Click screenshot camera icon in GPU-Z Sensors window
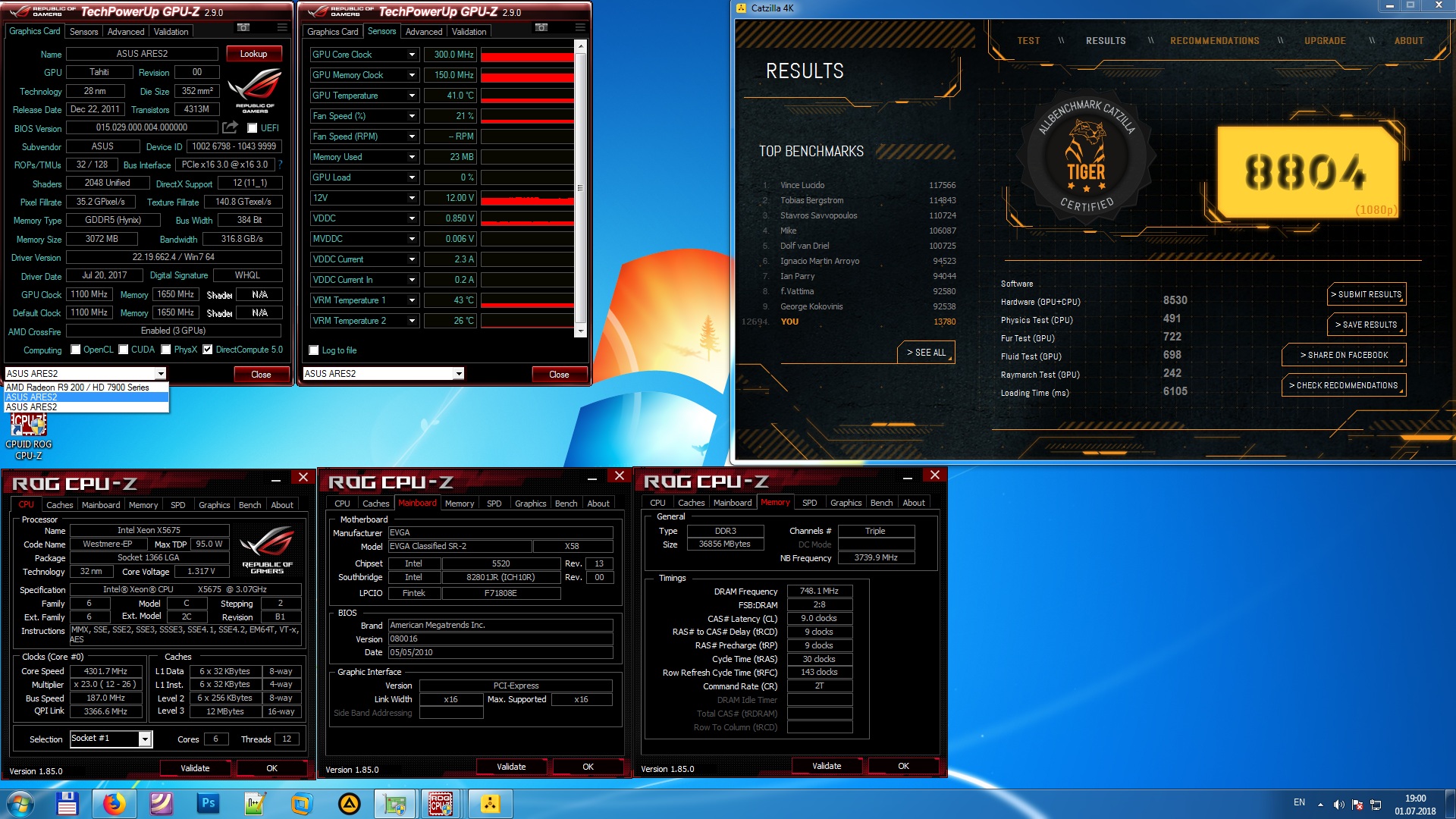 (541, 27)
